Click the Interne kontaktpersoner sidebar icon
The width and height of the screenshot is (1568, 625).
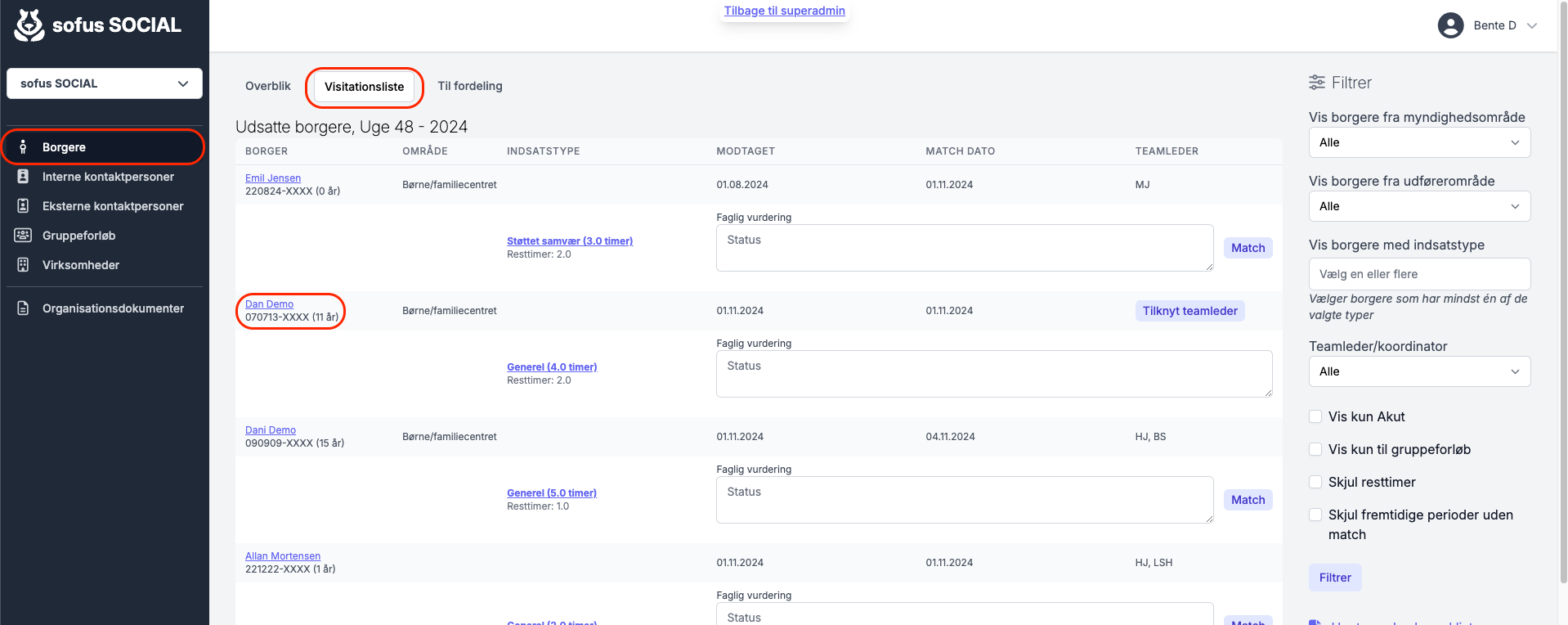point(23,177)
